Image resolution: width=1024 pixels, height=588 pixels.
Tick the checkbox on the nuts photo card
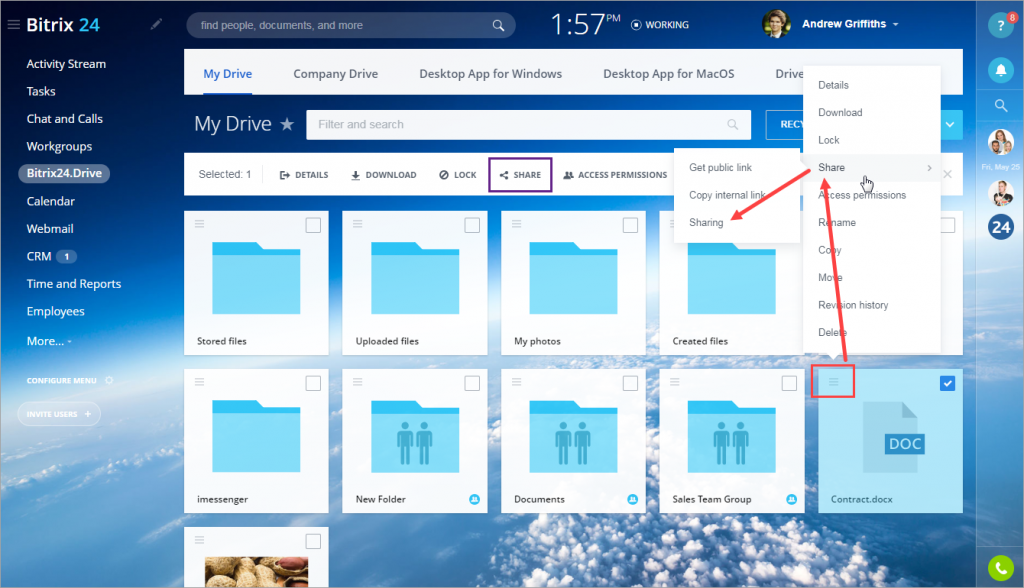click(313, 542)
